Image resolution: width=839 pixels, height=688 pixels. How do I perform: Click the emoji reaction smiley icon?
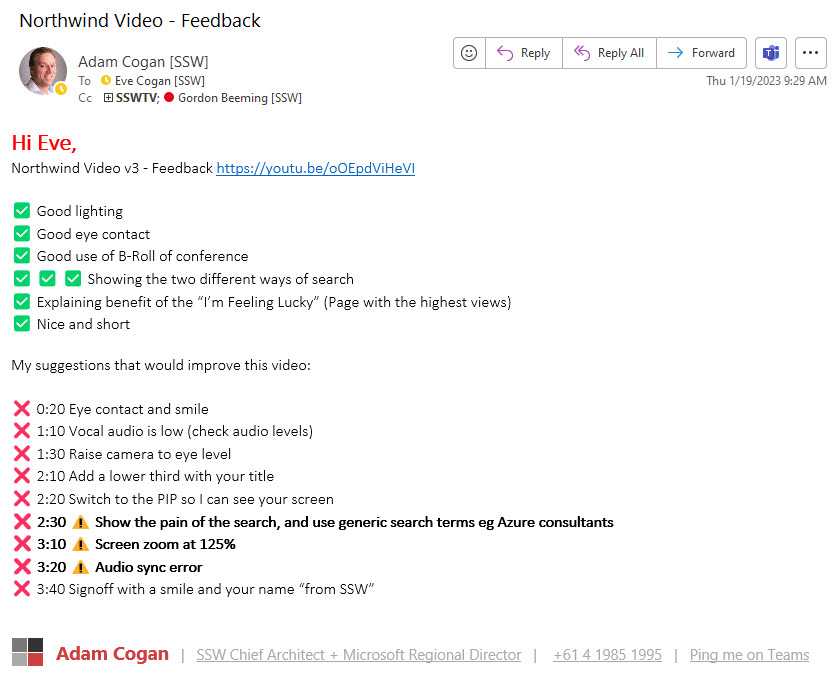pos(469,53)
